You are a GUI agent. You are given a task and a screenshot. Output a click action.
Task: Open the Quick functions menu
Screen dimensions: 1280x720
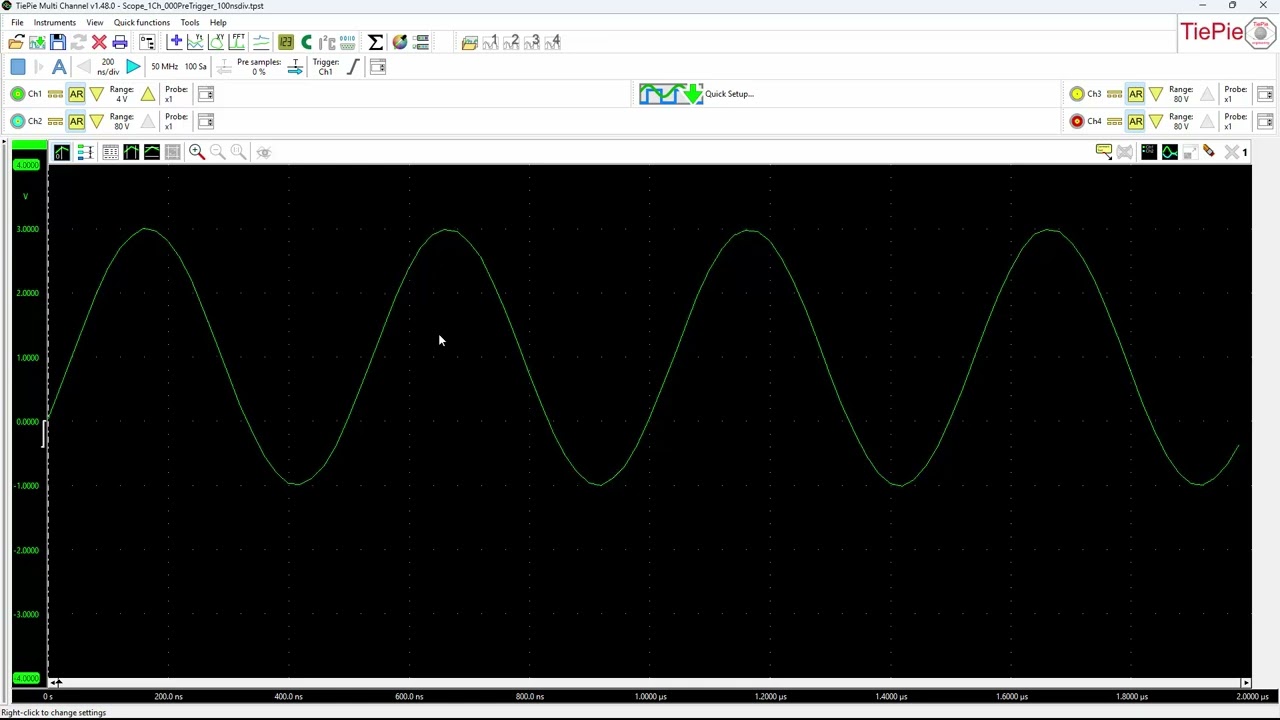(142, 22)
